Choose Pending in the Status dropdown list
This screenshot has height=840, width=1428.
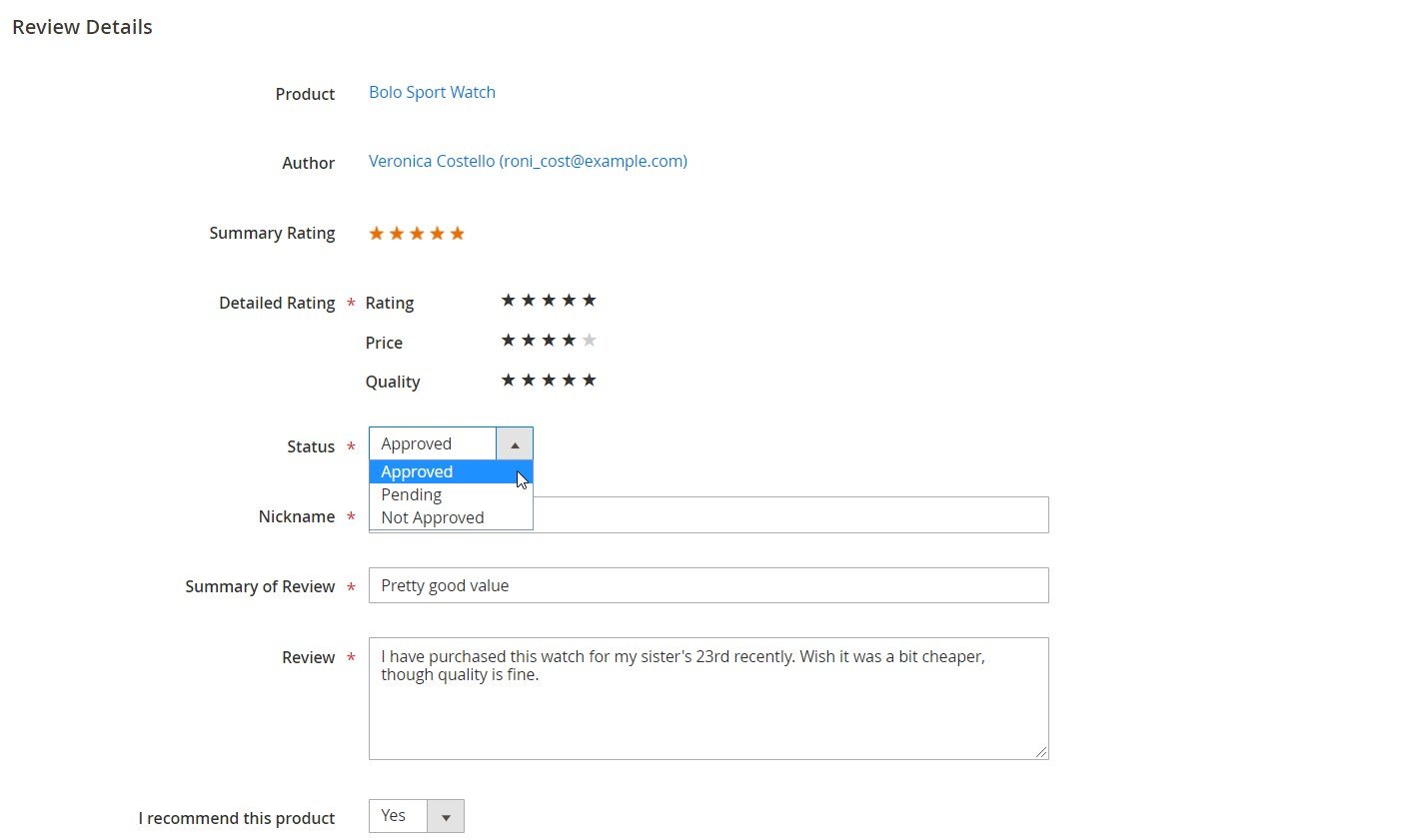pyautogui.click(x=451, y=494)
